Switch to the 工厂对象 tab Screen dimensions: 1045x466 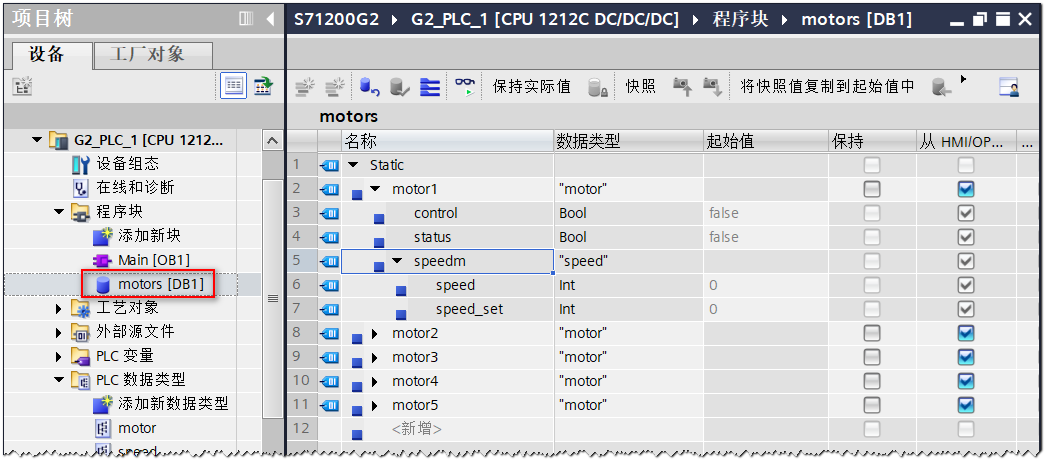(153, 55)
